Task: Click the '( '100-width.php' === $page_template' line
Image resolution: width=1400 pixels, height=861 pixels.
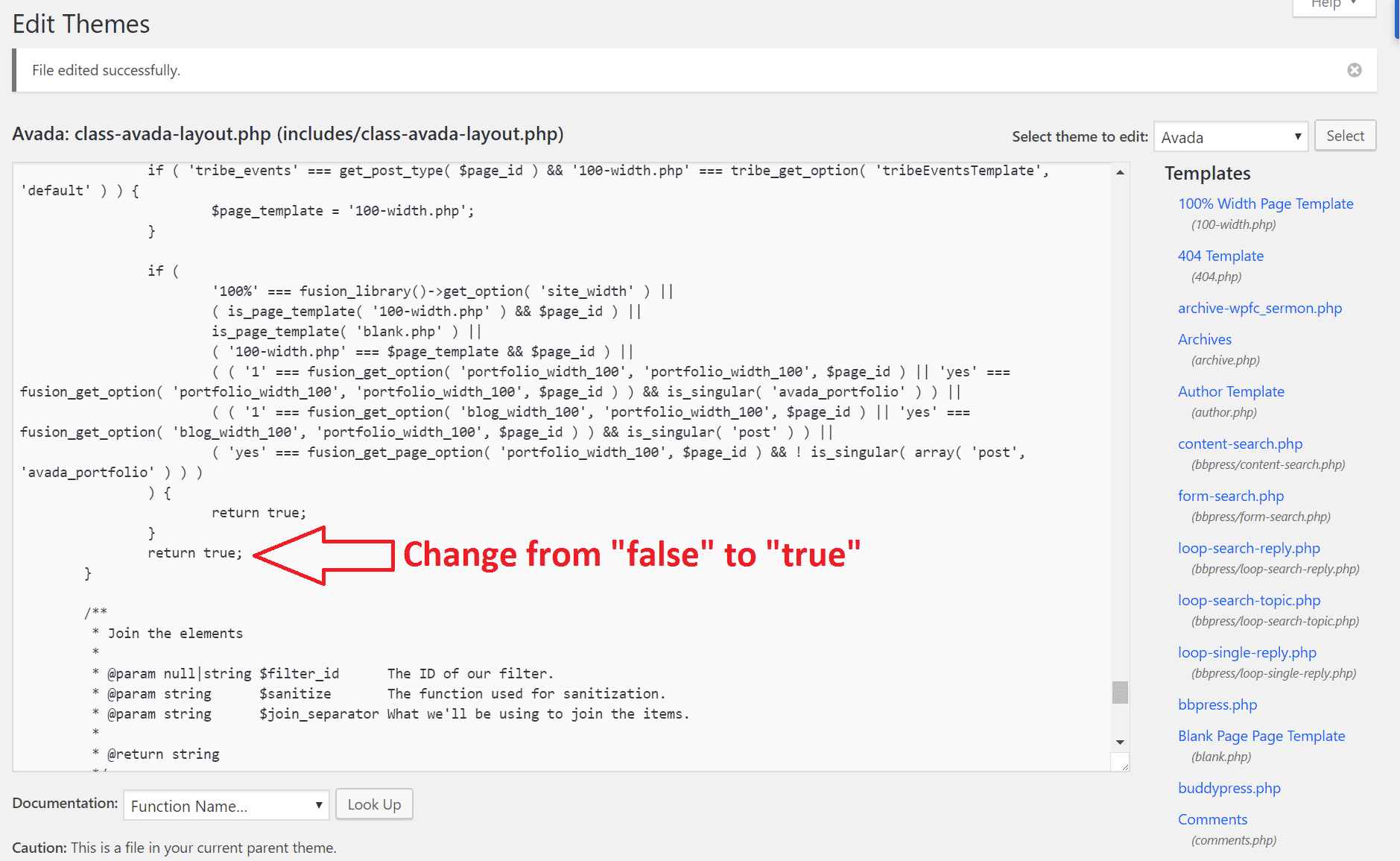Action: 422,352
